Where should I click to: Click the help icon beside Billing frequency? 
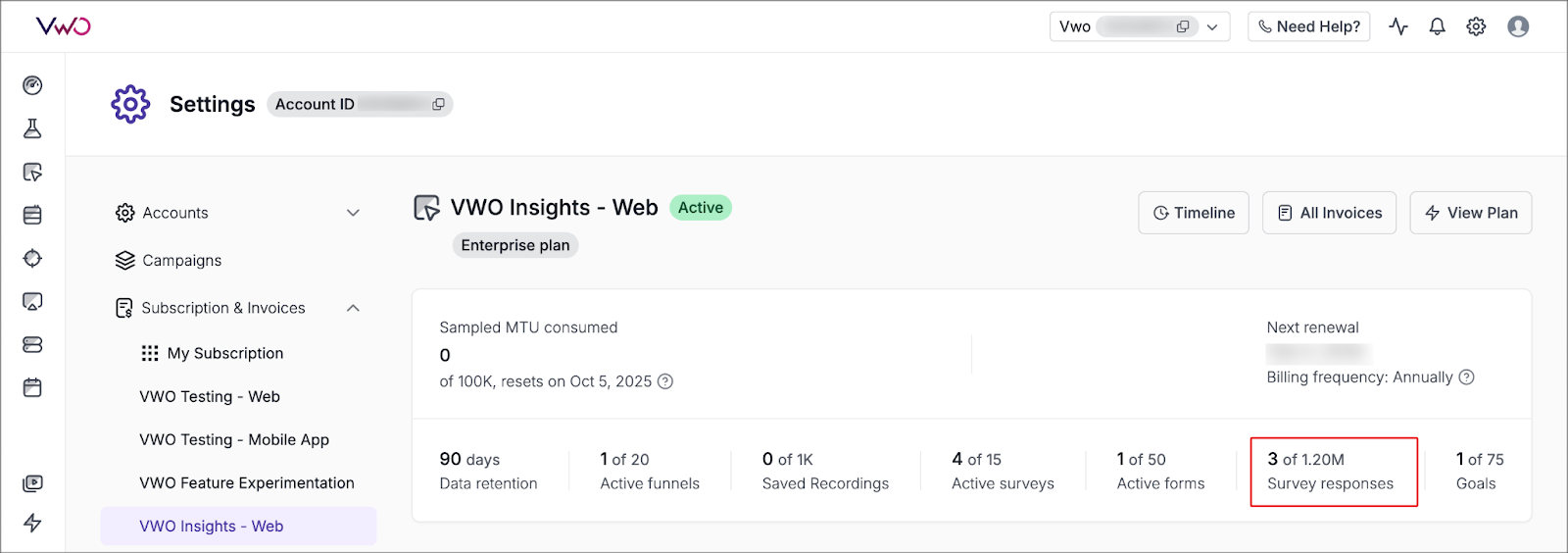[x=1466, y=377]
